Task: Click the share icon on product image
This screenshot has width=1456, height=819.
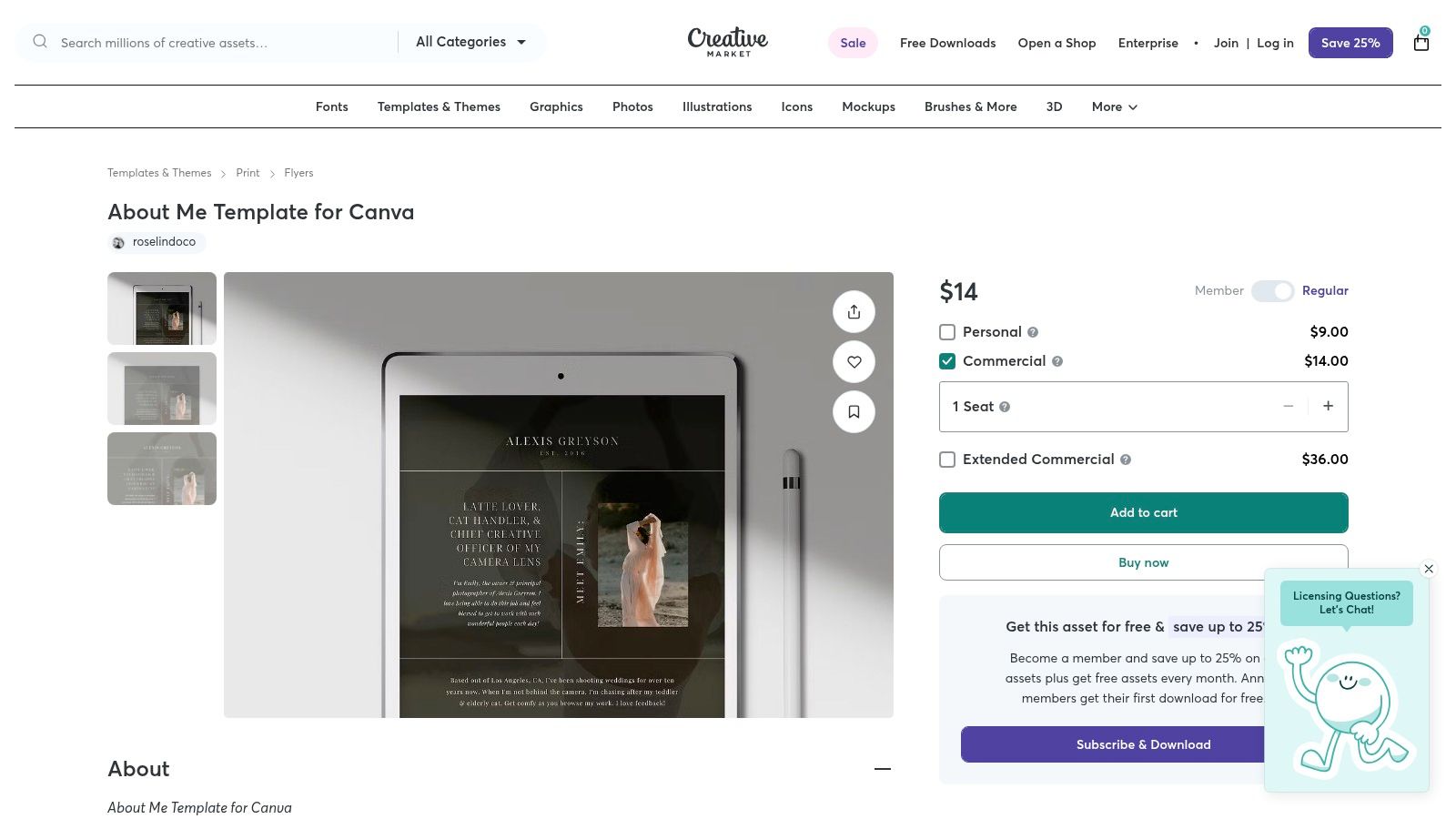Action: (x=854, y=312)
